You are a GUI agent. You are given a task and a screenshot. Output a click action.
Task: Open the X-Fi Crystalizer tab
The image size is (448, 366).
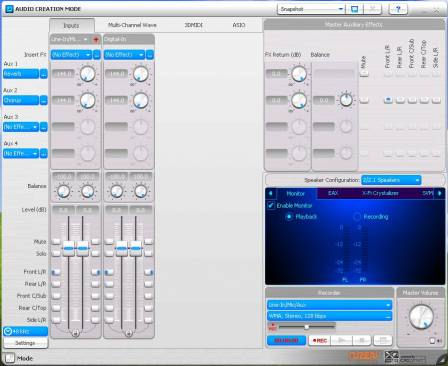(380, 193)
